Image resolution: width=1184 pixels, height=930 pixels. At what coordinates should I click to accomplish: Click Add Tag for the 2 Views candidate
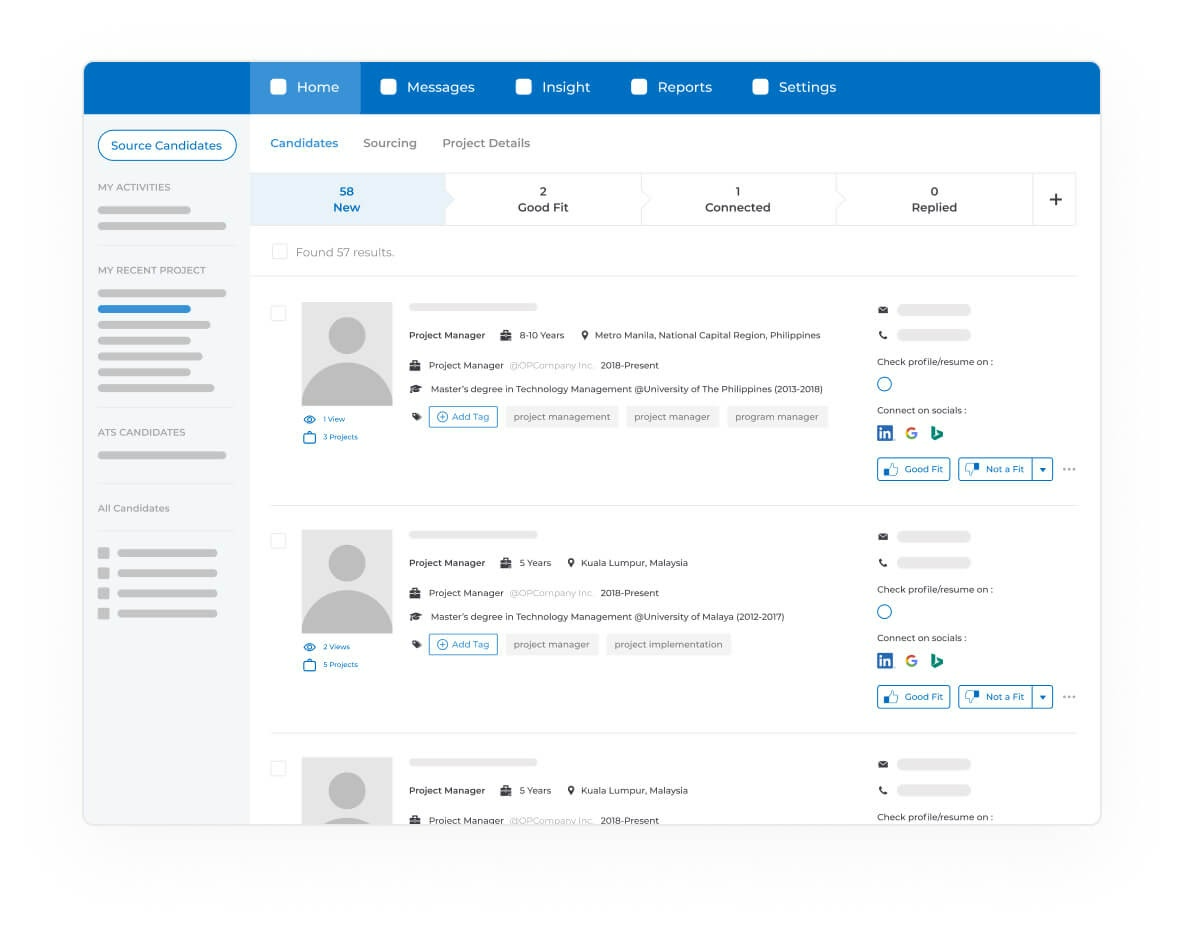tap(463, 645)
